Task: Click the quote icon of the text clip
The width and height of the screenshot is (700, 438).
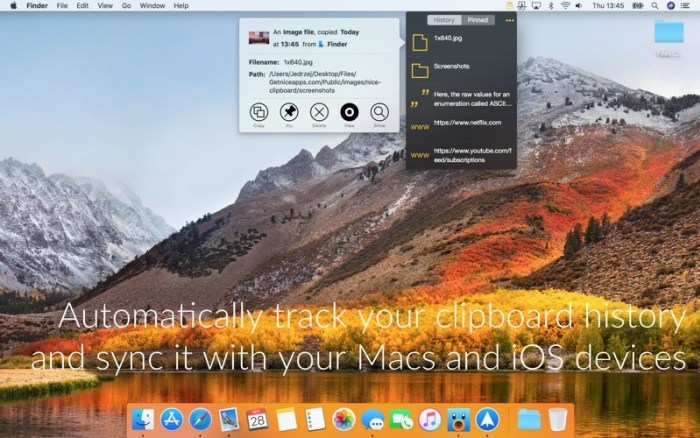Action: point(420,98)
